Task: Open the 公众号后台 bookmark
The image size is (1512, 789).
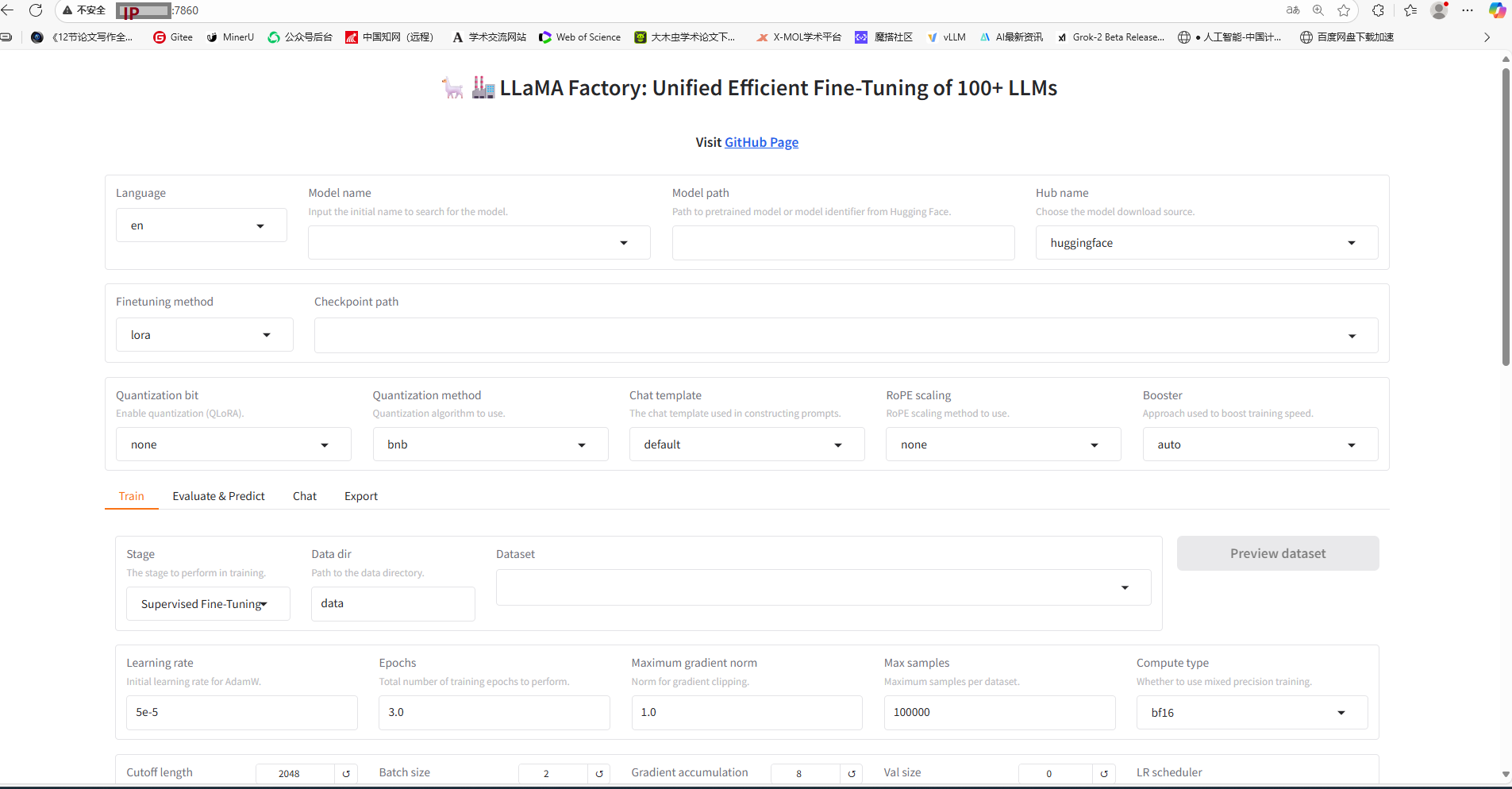Action: (x=300, y=37)
